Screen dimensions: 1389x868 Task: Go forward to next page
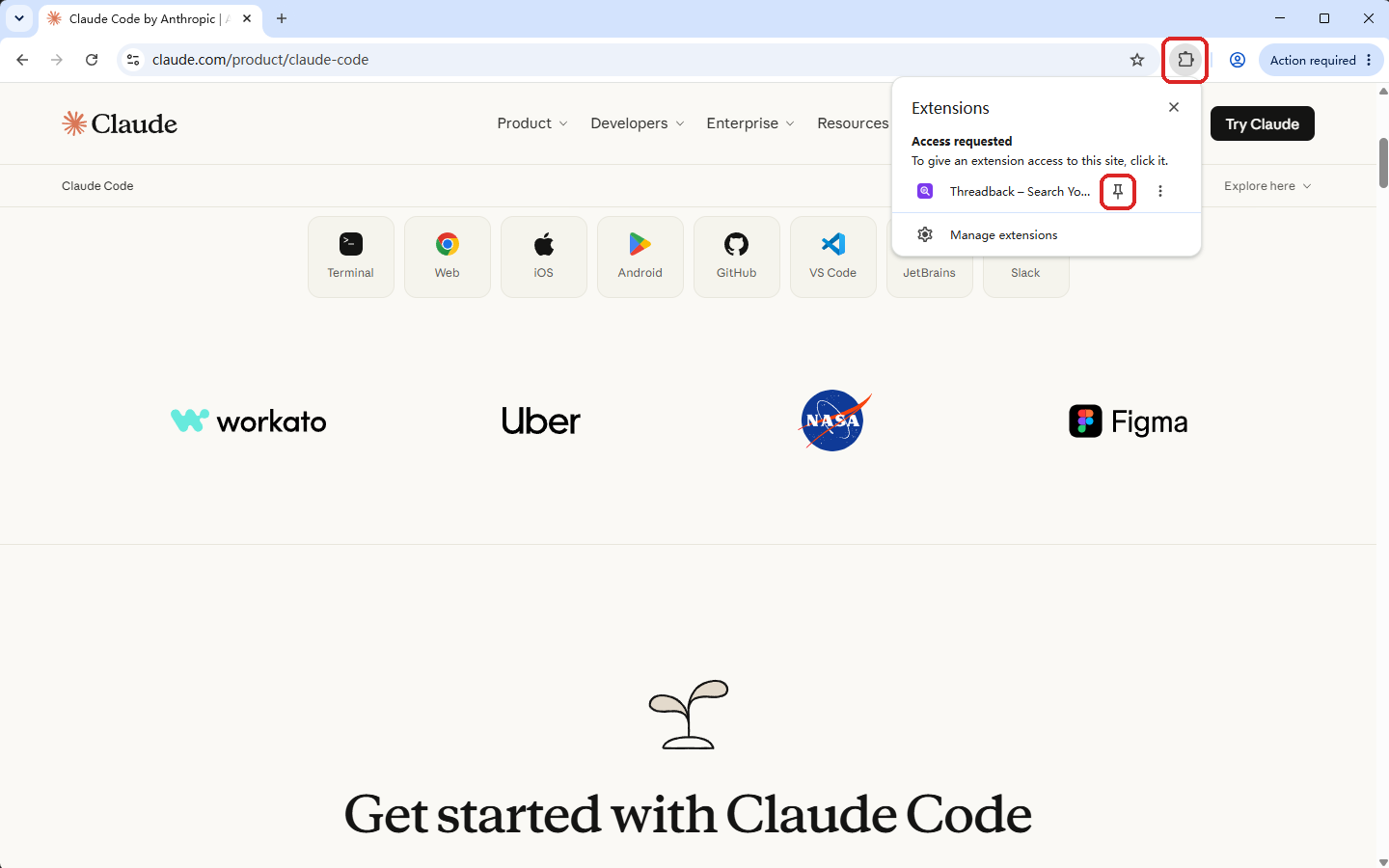(x=57, y=60)
